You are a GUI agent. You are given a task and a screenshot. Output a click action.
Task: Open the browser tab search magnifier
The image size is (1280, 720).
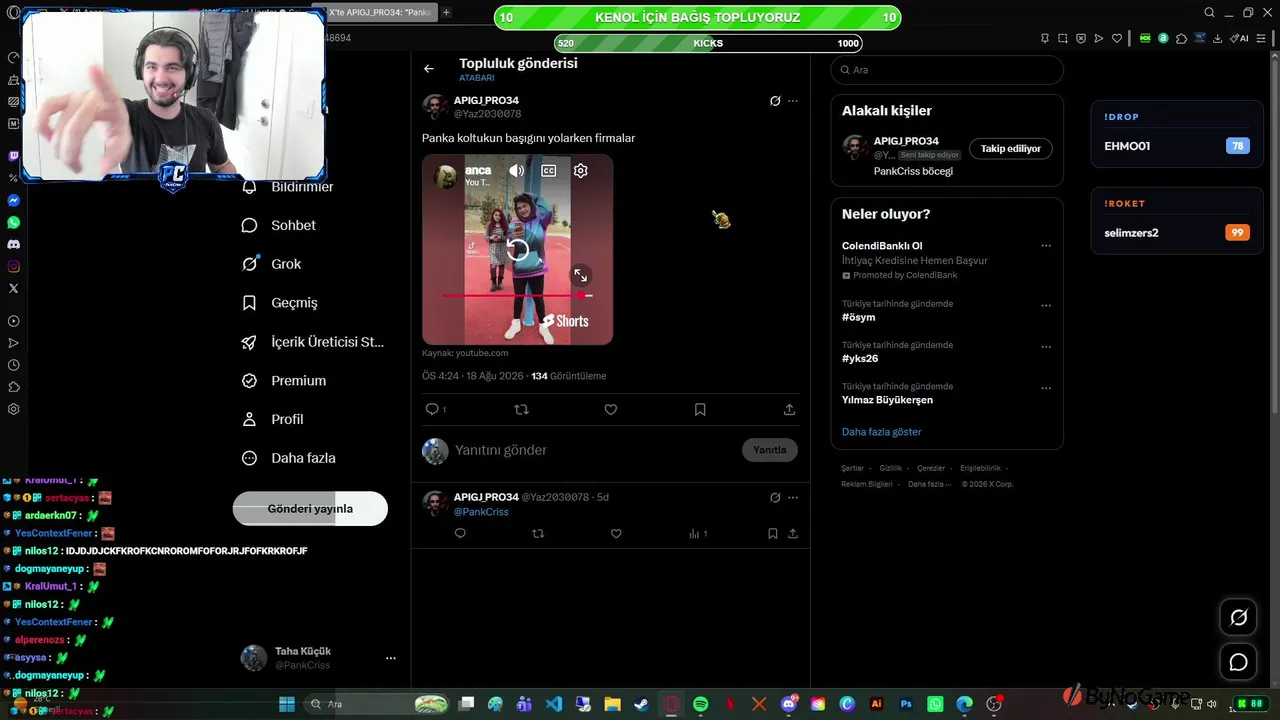1209,13
